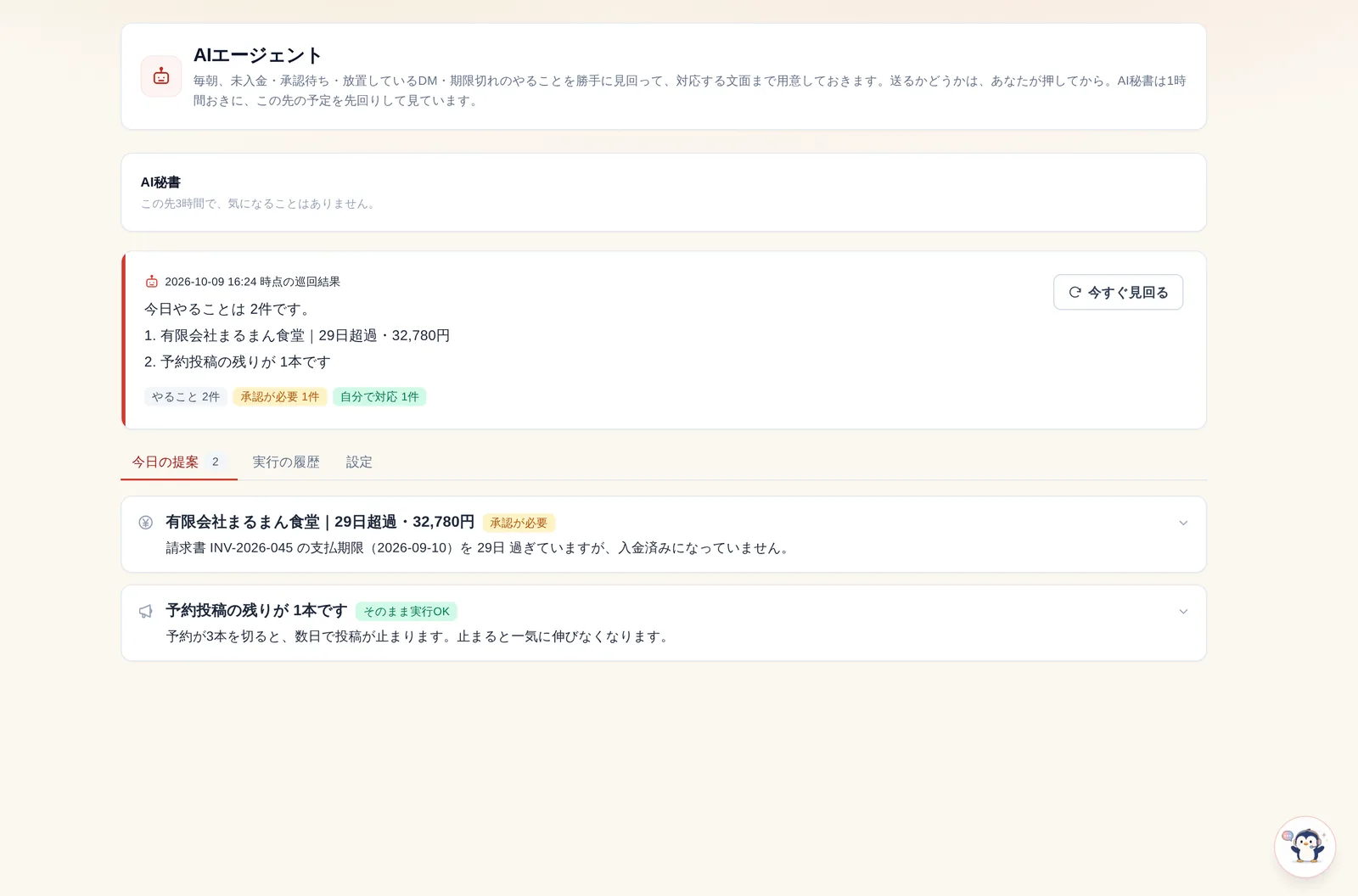Run patrol with 今すぐ見回る button

click(x=1118, y=292)
